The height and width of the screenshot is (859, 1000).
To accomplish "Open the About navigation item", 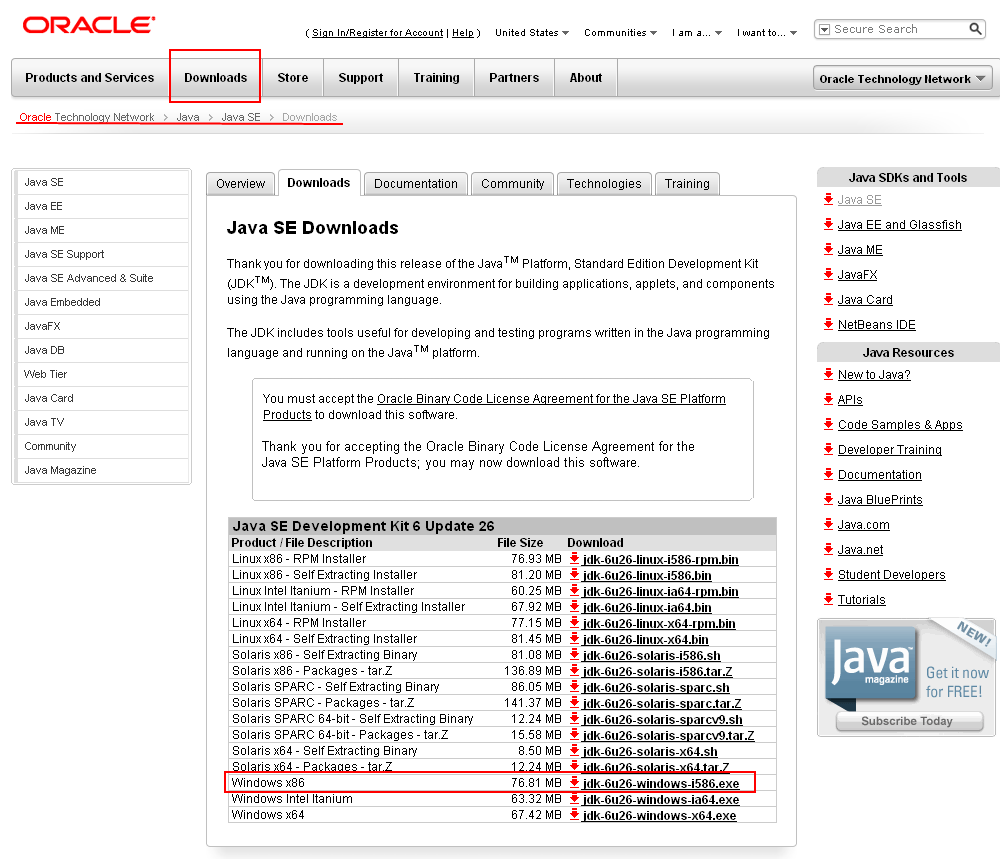I will (585, 78).
